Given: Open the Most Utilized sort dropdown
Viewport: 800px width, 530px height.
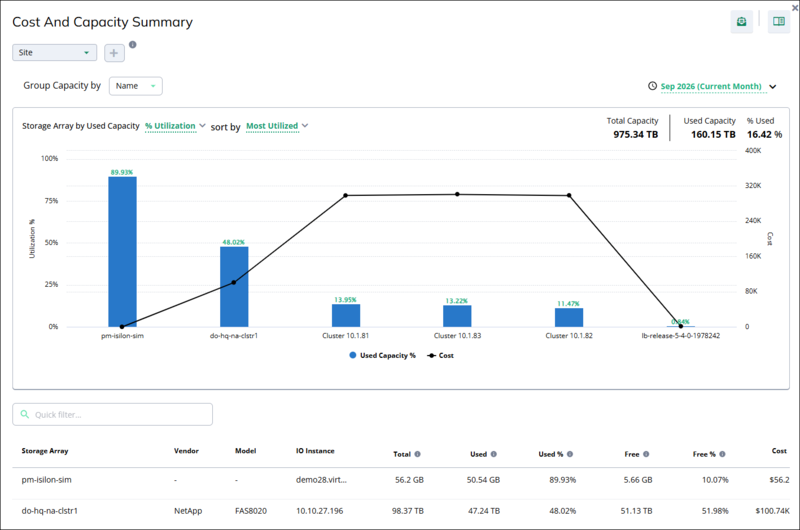Looking at the screenshot, I should [x=277, y=125].
